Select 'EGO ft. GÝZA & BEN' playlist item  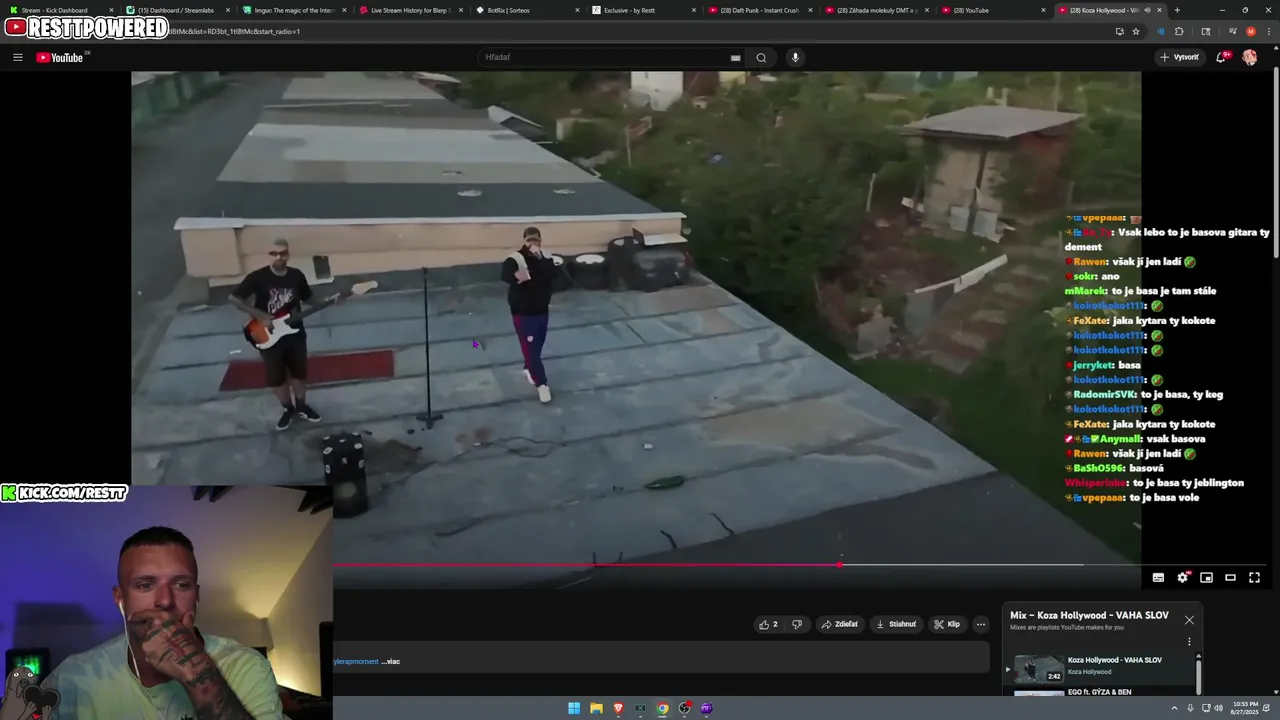[x=1100, y=692]
